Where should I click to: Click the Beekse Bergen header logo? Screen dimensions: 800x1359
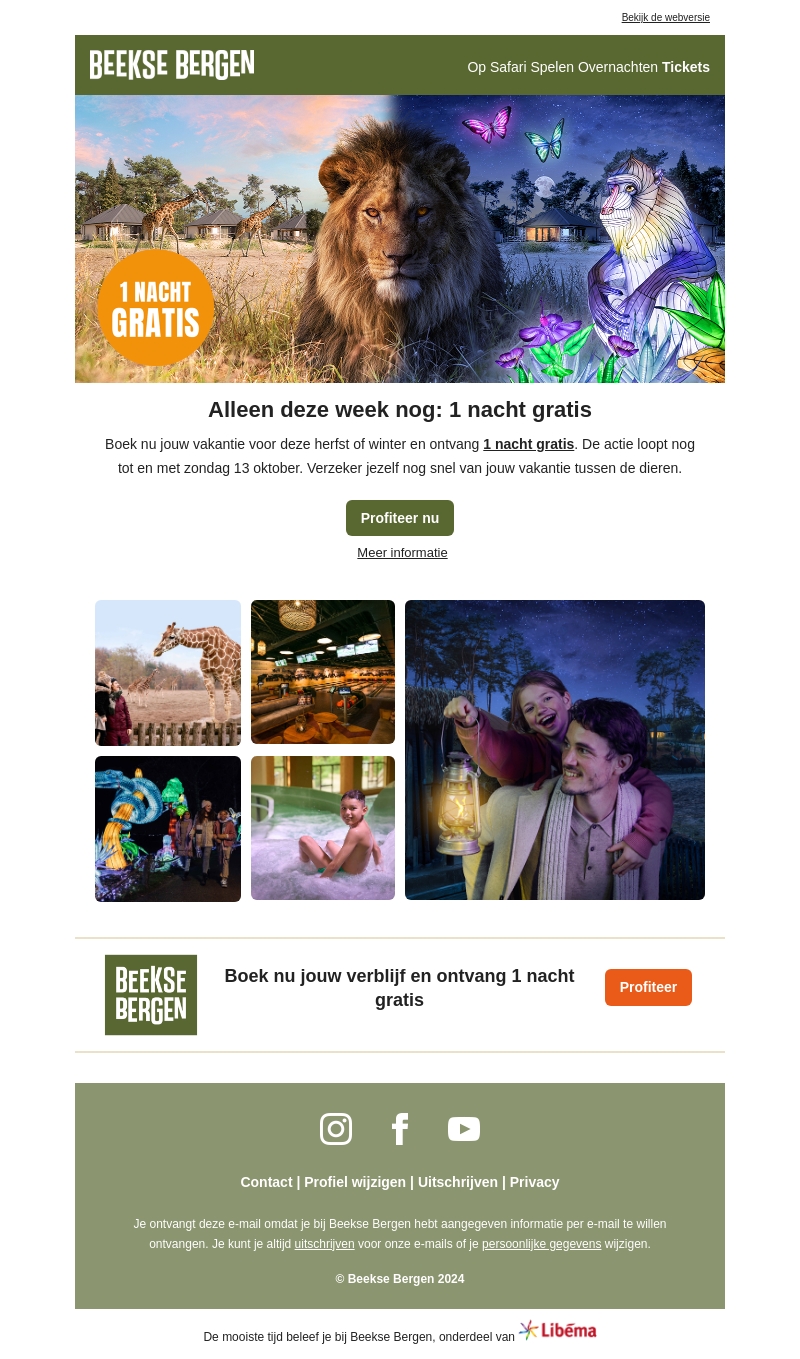(x=172, y=65)
